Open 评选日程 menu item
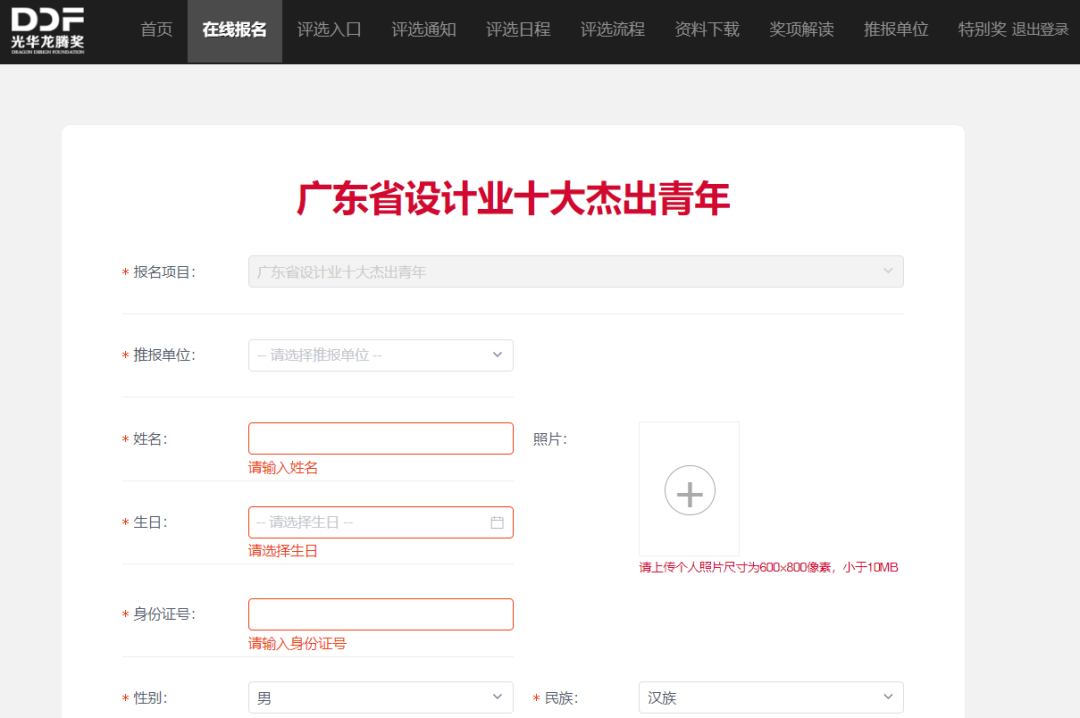The height and width of the screenshot is (718, 1080). tap(518, 30)
